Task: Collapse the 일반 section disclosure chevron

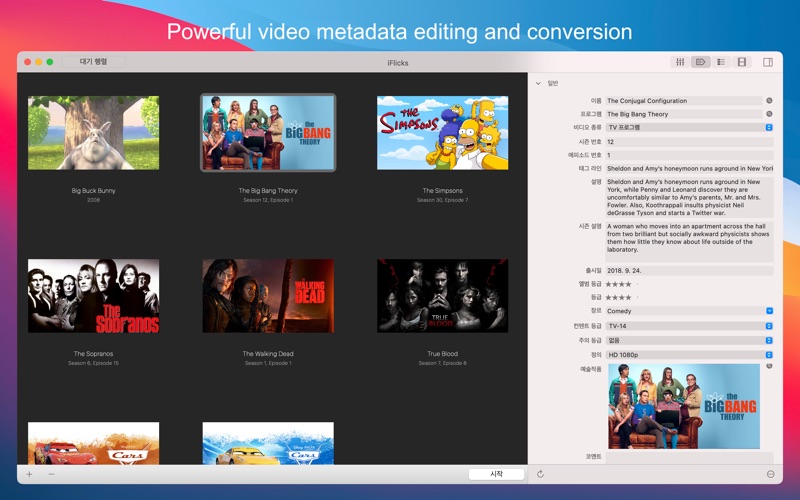Action: pos(538,84)
